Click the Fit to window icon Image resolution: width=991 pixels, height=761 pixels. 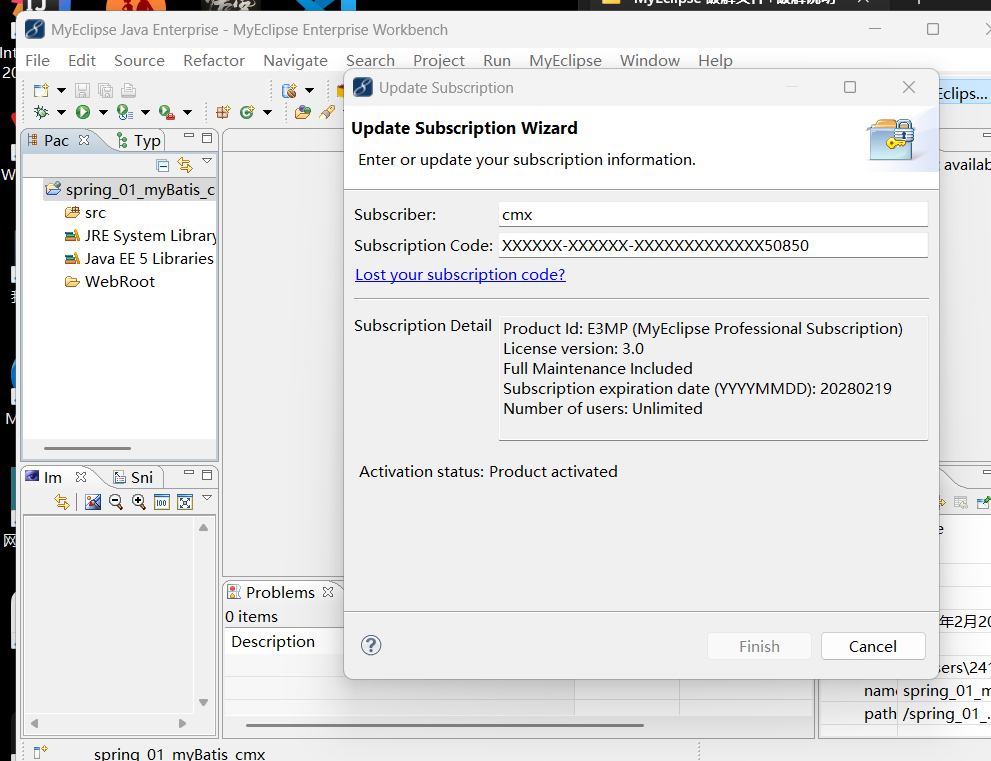(185, 502)
